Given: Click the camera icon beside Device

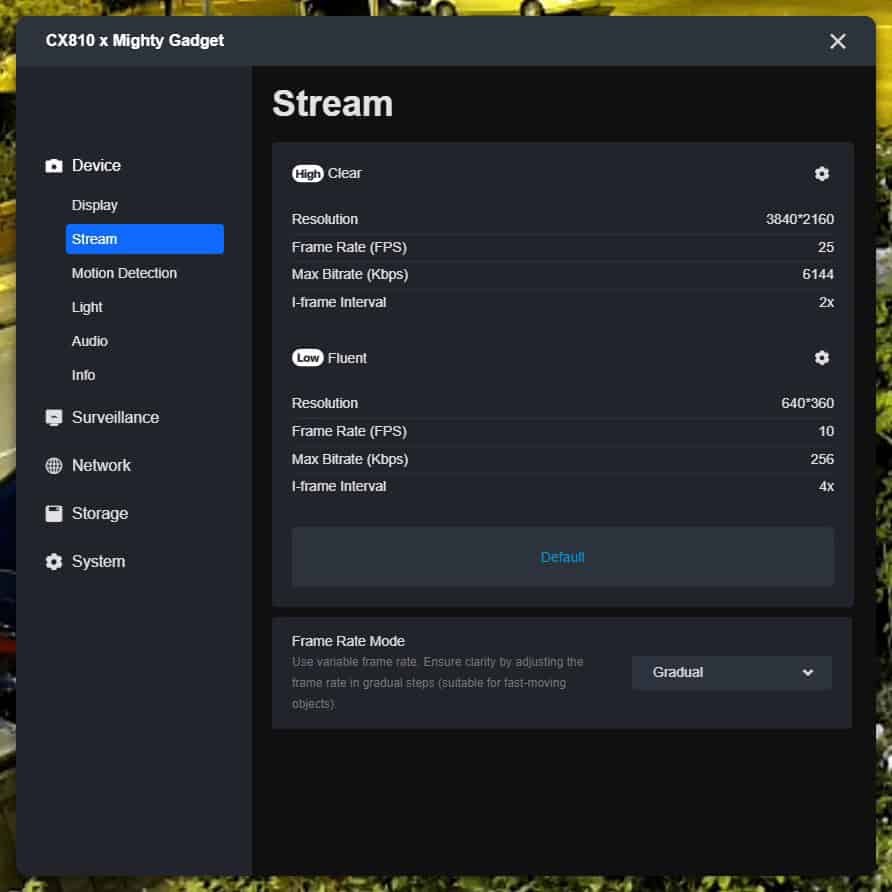Looking at the screenshot, I should tap(54, 166).
